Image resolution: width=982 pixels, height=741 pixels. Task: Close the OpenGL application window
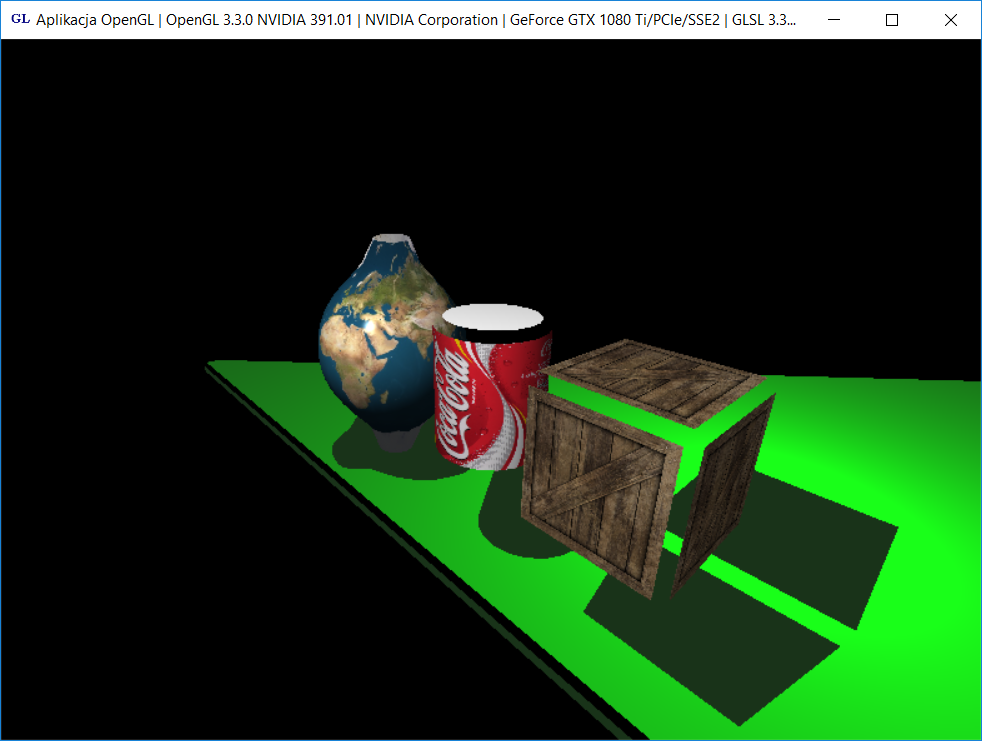pyautogui.click(x=951, y=20)
